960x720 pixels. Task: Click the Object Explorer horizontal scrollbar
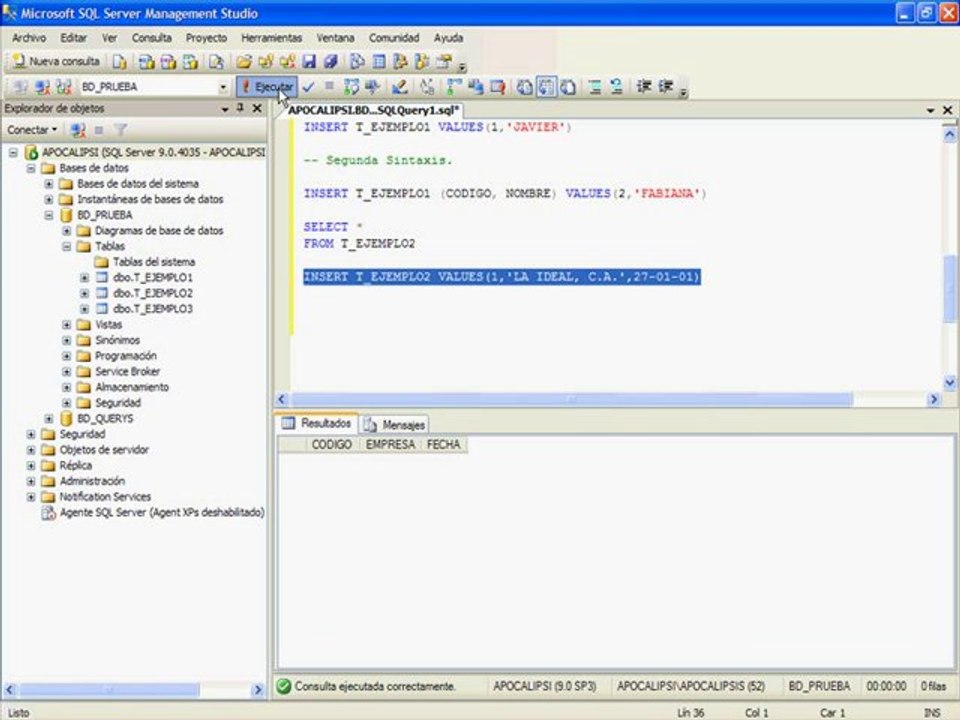(109, 690)
